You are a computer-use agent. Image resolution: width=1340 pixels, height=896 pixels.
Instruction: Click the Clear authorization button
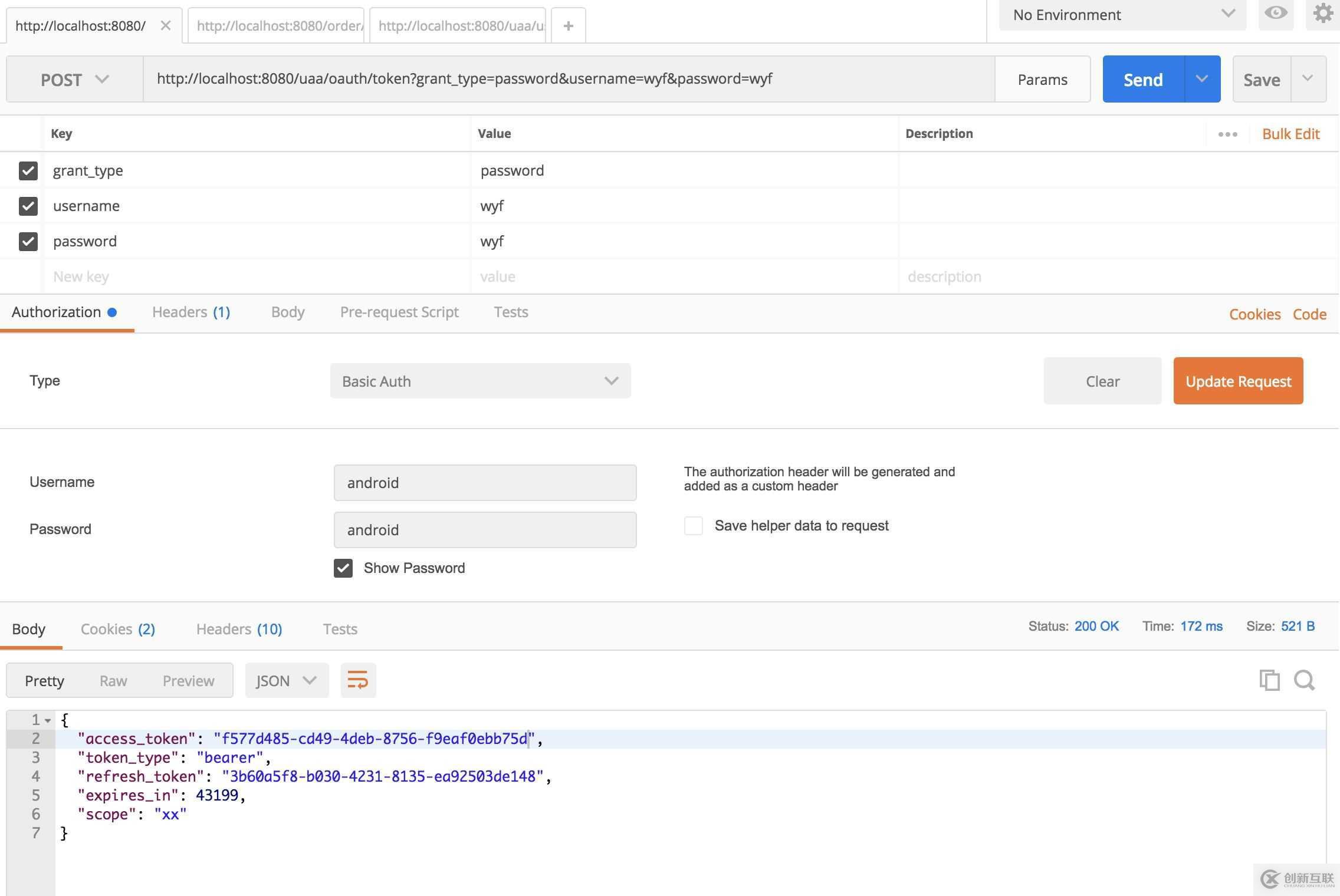click(x=1102, y=380)
